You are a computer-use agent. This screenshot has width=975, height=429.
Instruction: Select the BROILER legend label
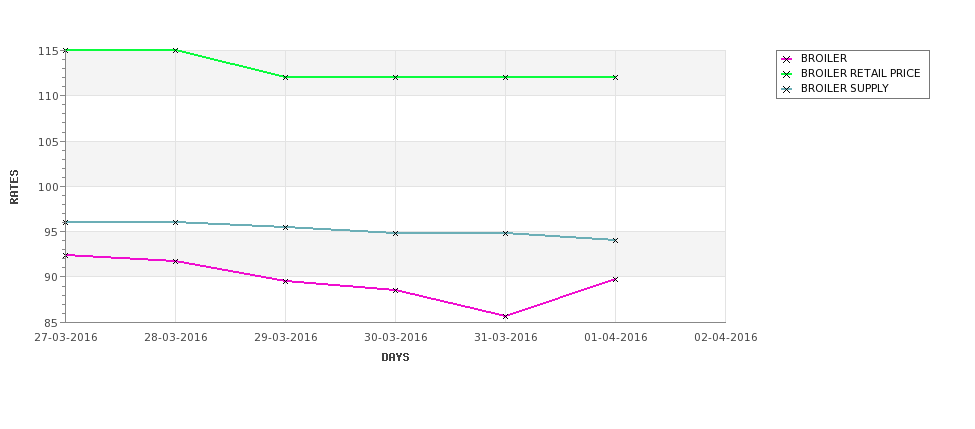(x=823, y=58)
